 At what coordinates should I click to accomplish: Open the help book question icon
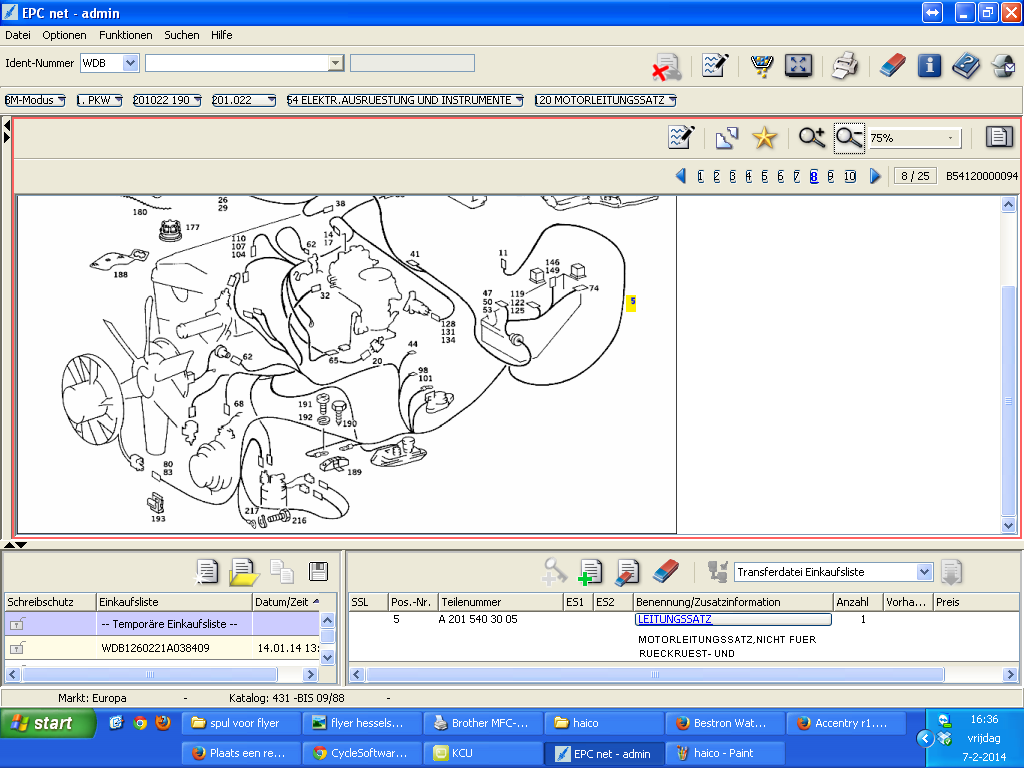tap(965, 65)
